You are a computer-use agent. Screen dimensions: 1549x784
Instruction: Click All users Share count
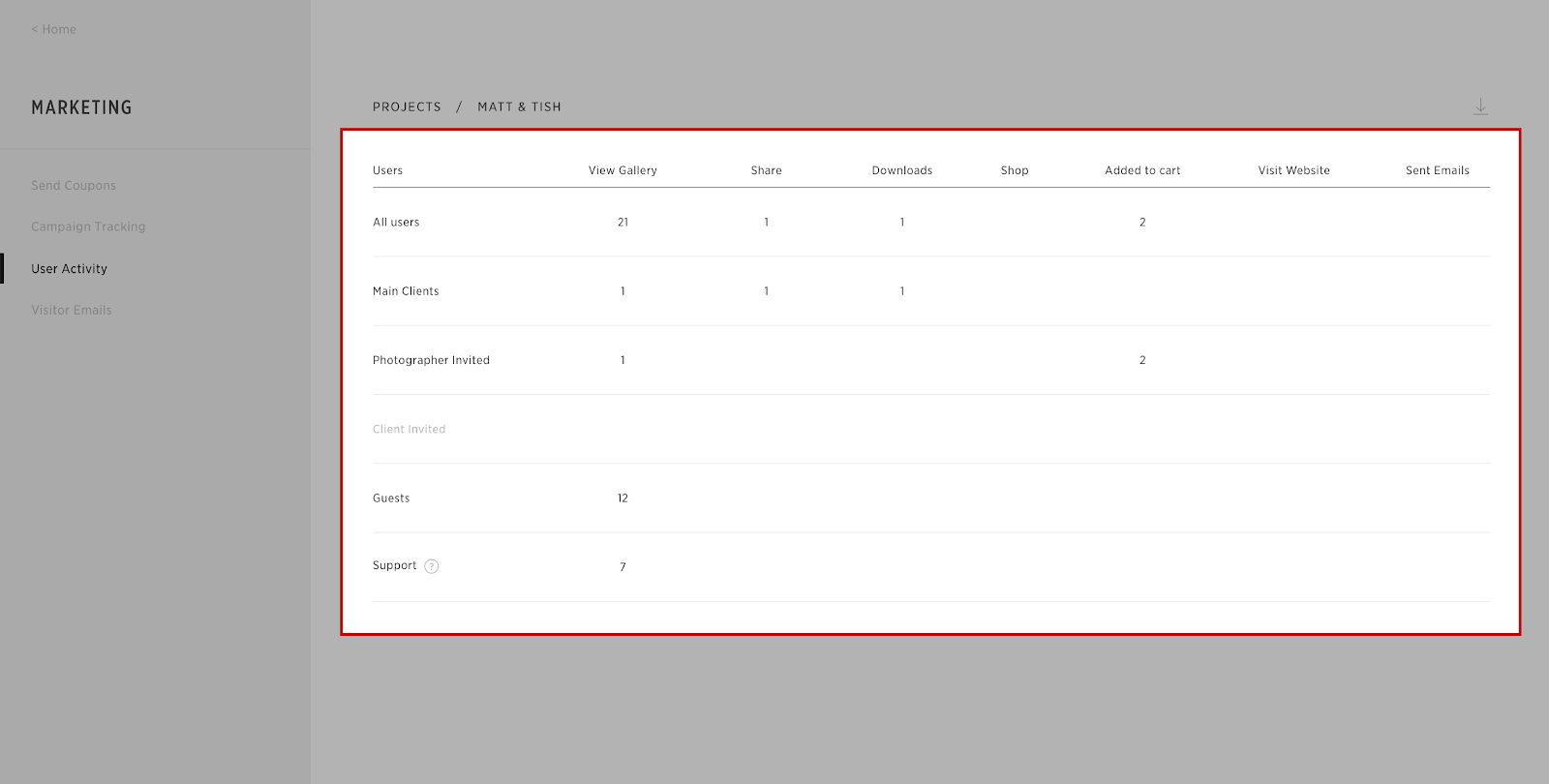766,223
